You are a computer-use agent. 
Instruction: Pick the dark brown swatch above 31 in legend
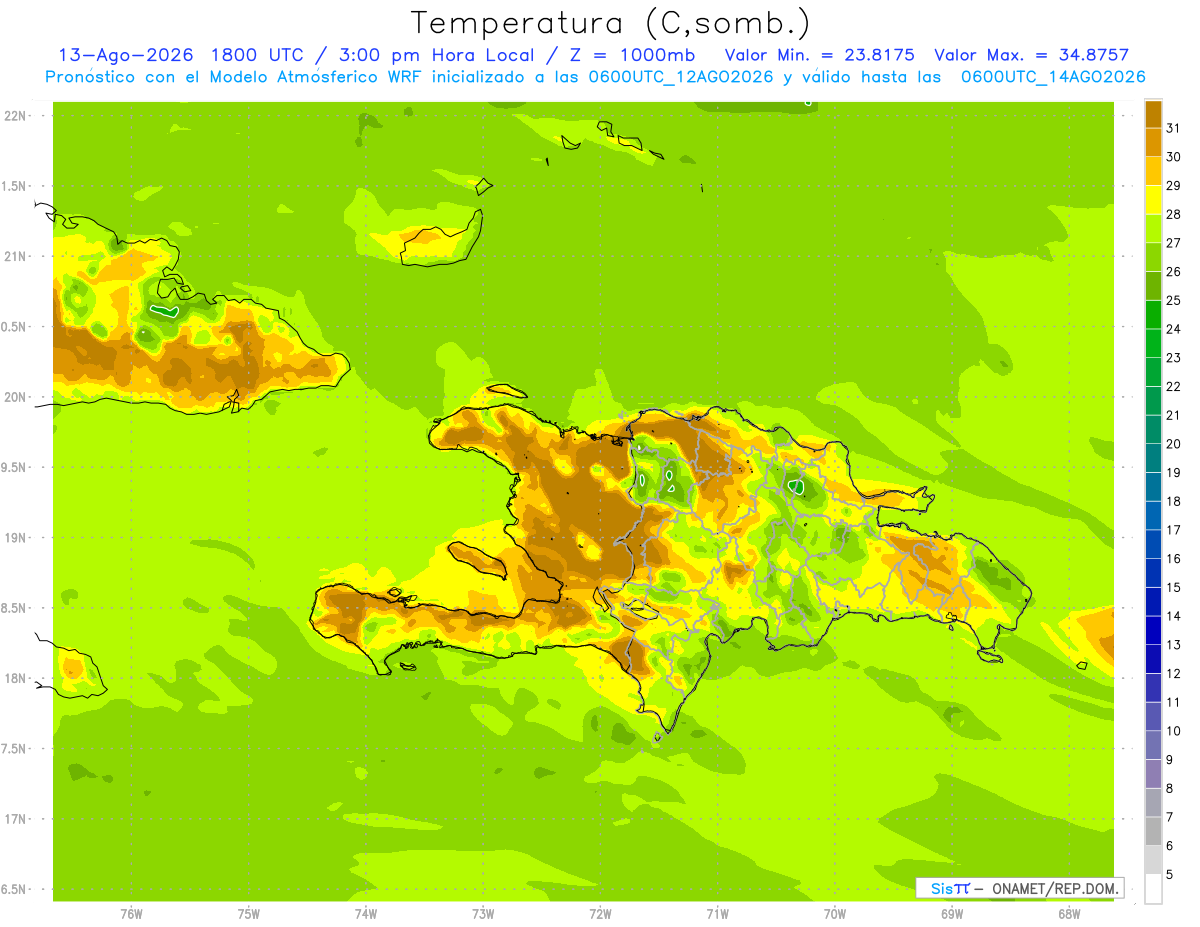tap(1153, 113)
